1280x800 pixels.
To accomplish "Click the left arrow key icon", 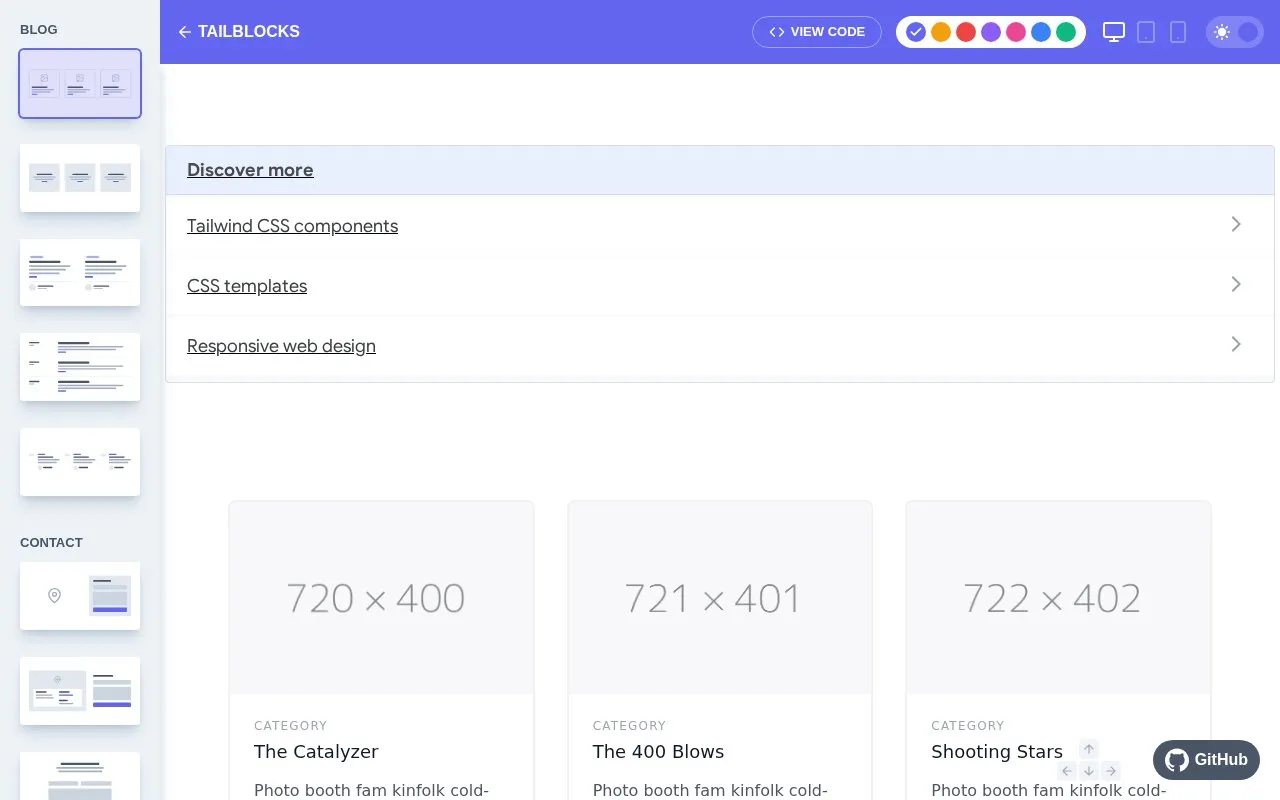I will pyautogui.click(x=1067, y=771).
